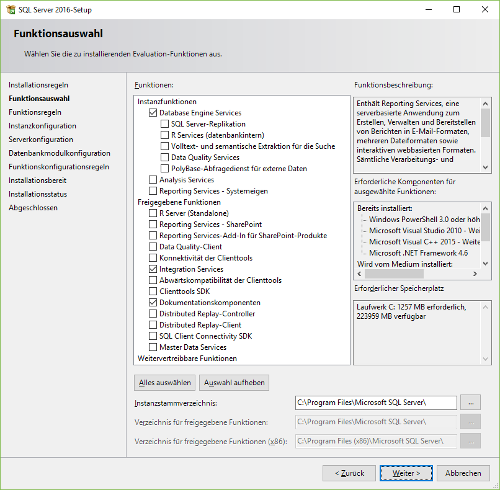Go back with the Zurück button
500x490 pixels.
point(349,473)
